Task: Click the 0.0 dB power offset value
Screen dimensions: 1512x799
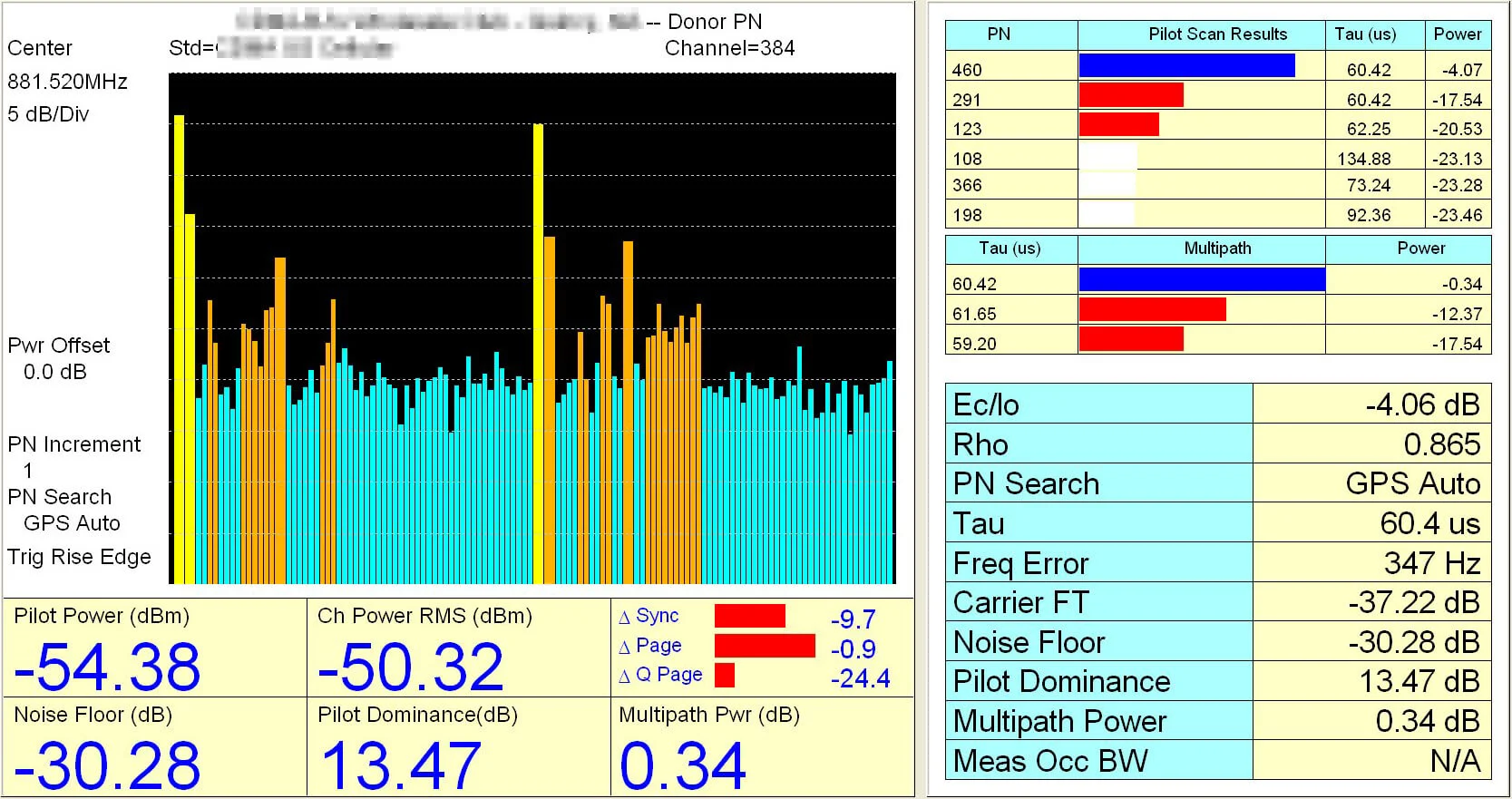Action: 55,372
